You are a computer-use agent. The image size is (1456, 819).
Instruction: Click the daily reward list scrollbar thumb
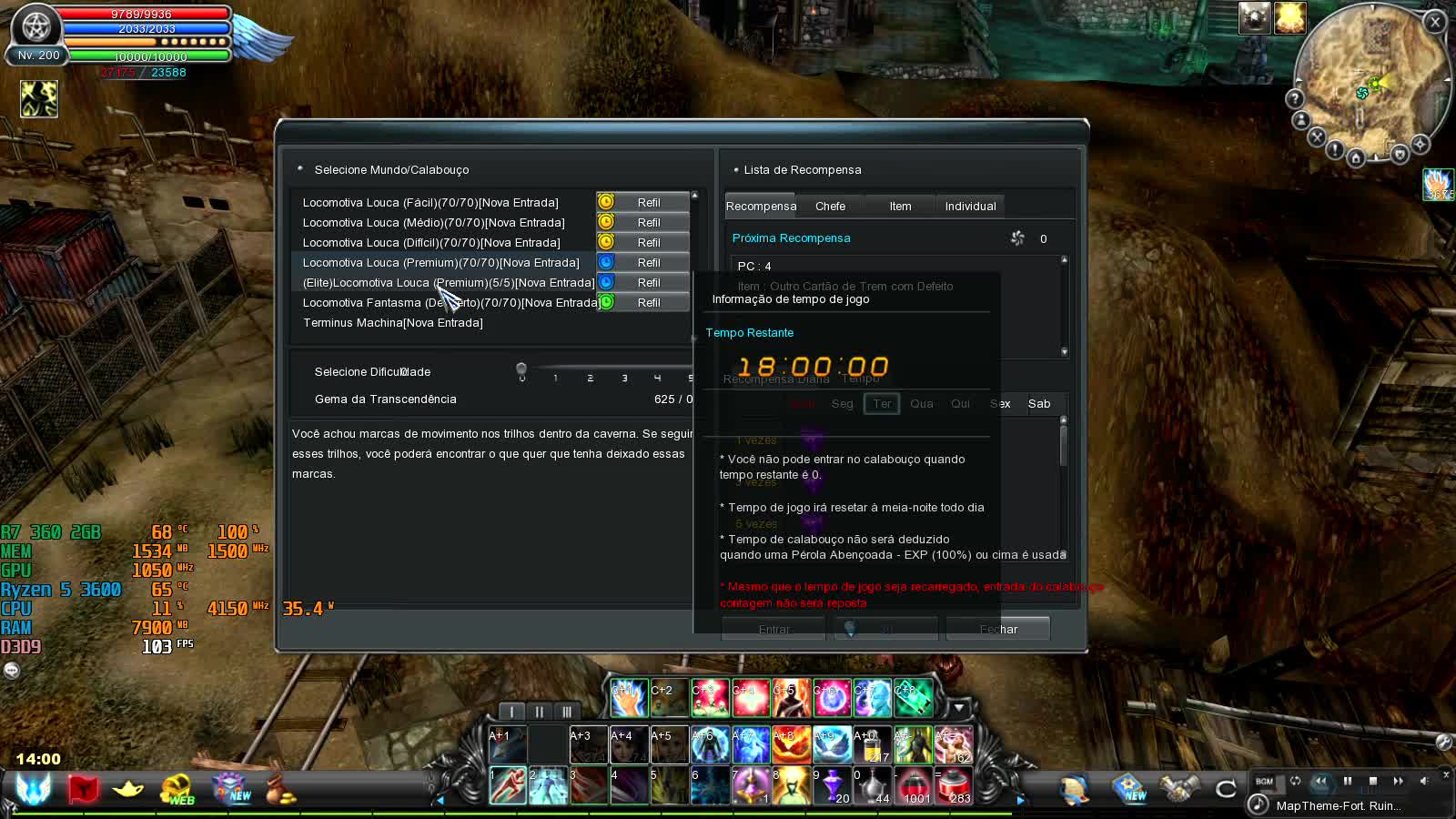tap(1063, 446)
